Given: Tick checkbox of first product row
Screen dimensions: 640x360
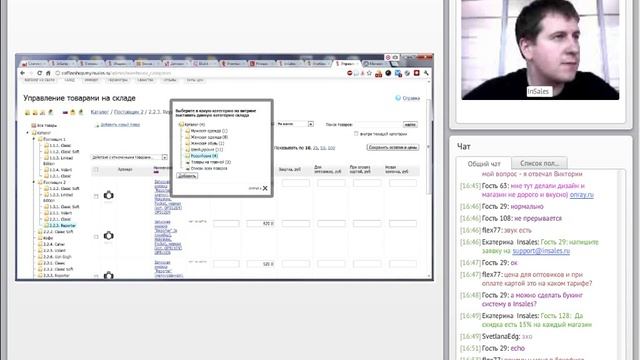Looking at the screenshot, I should (96, 196).
